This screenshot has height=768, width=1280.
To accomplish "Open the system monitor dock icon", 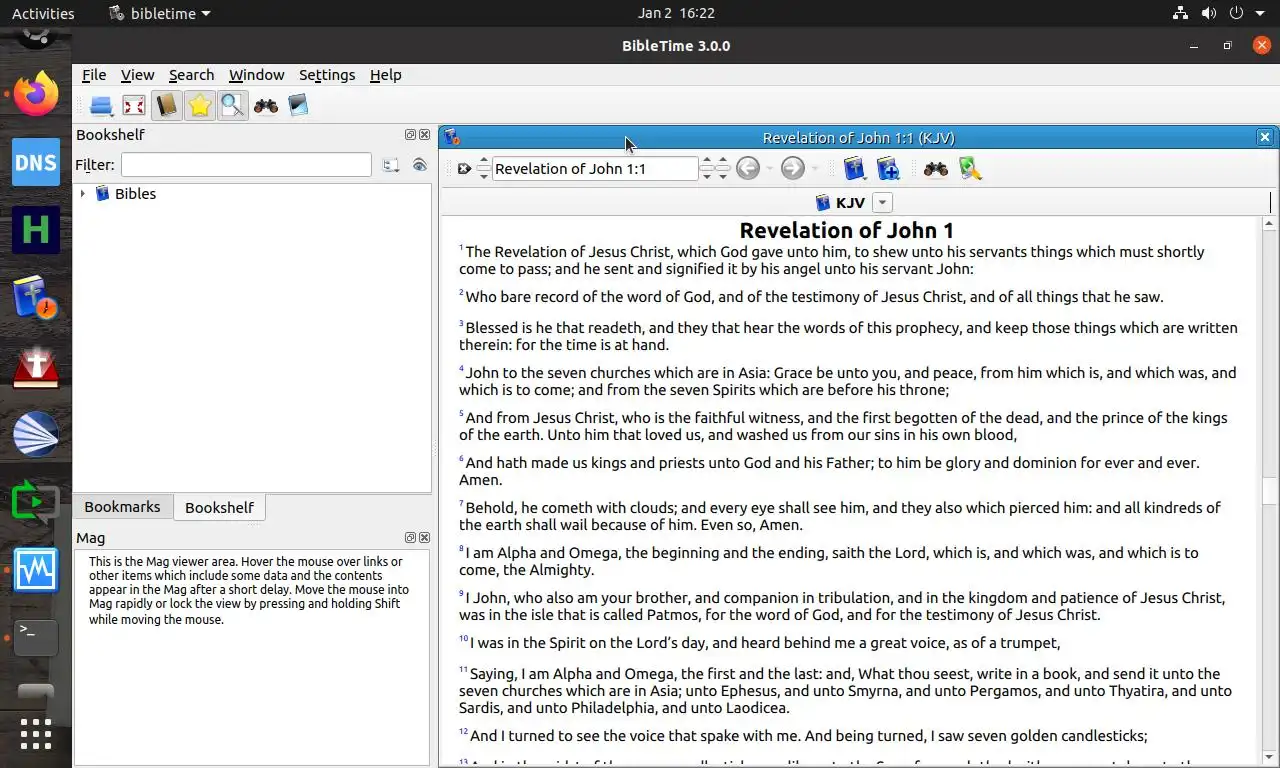I will (36, 570).
